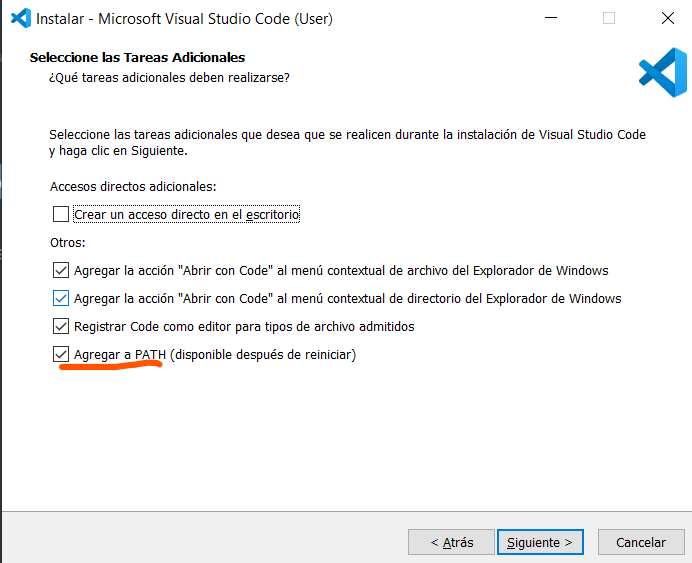Click the "Otros:" section label
692x563 pixels.
point(68,242)
